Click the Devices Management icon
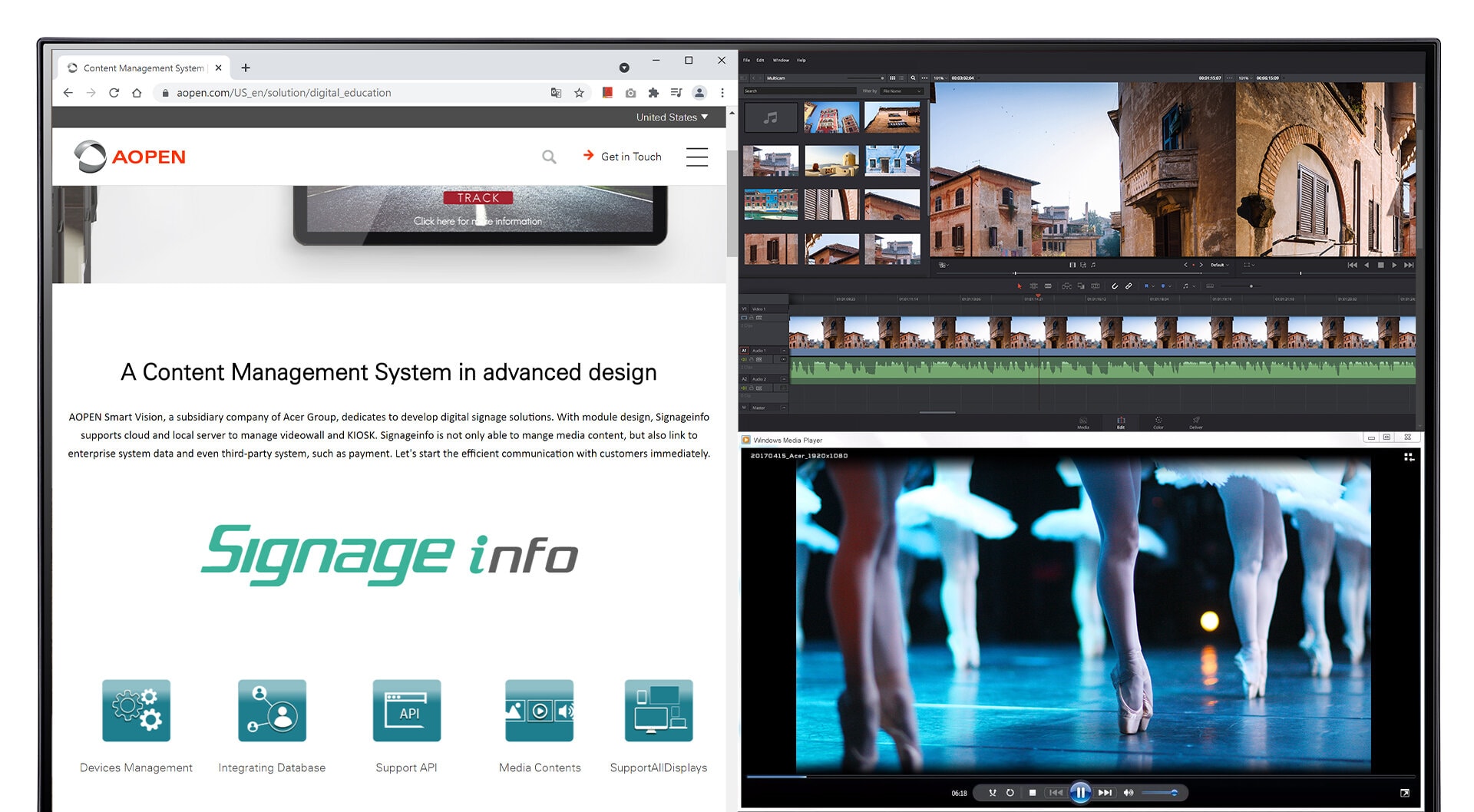The width and height of the screenshot is (1474, 812). [x=137, y=710]
